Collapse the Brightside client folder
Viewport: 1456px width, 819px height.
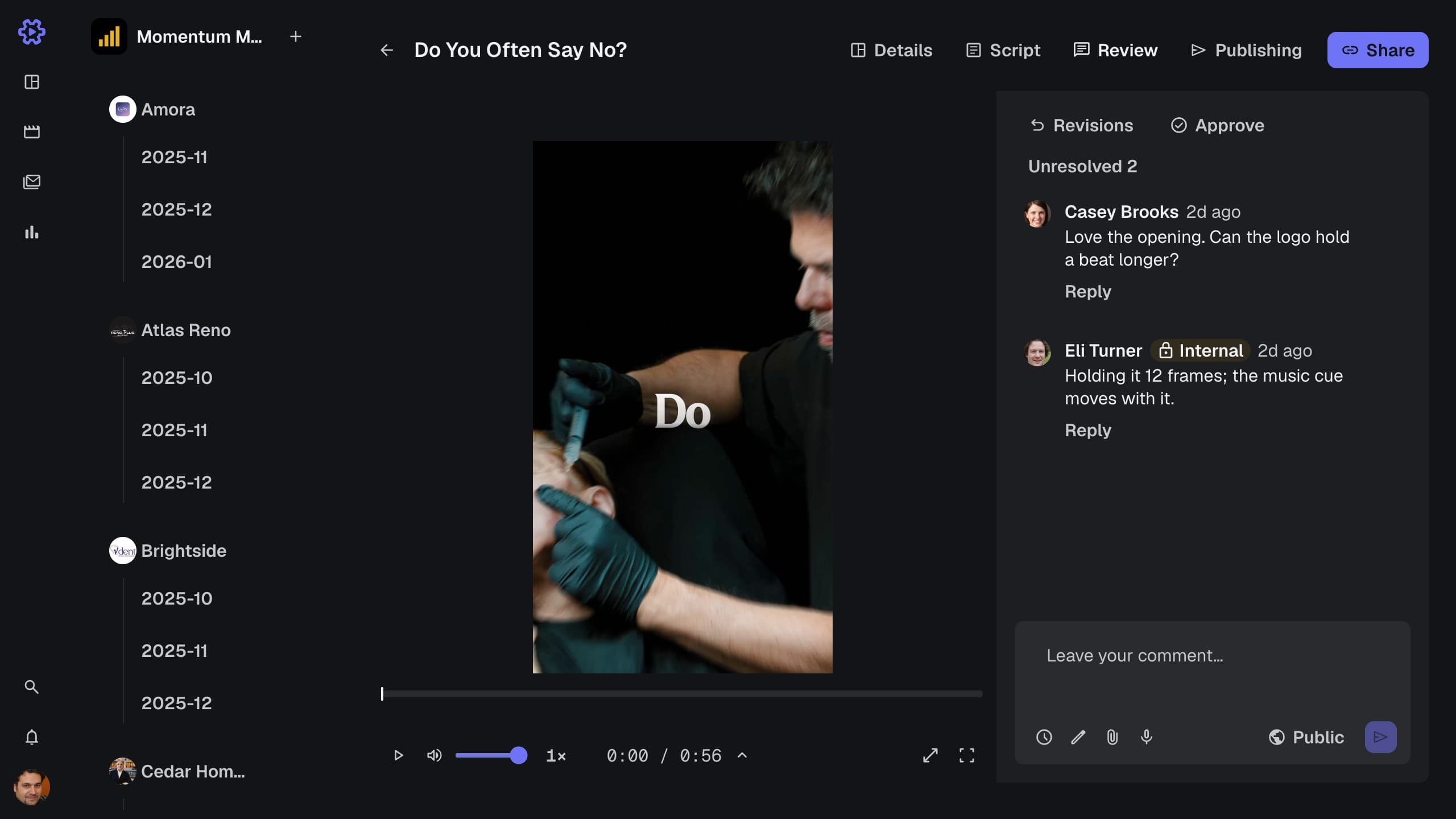coord(168,551)
